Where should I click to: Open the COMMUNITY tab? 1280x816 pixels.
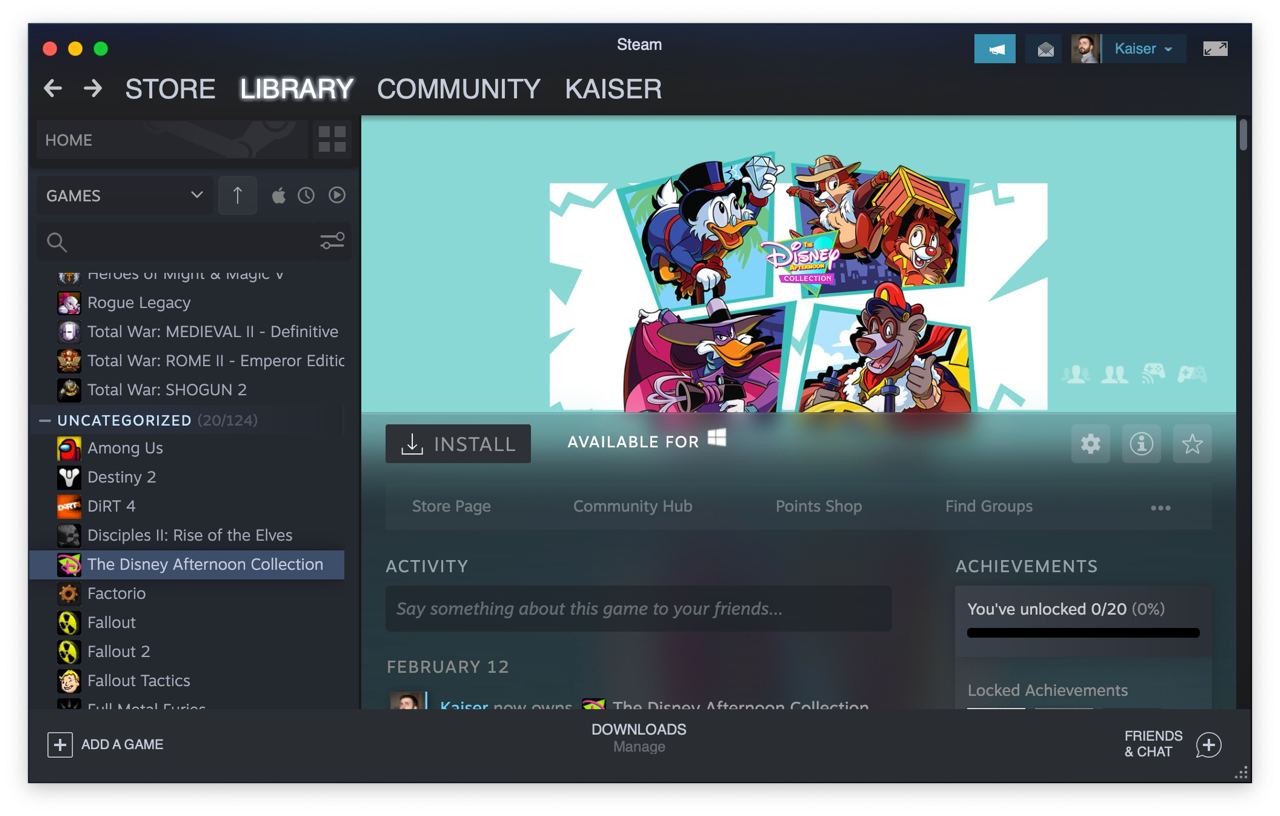(458, 89)
